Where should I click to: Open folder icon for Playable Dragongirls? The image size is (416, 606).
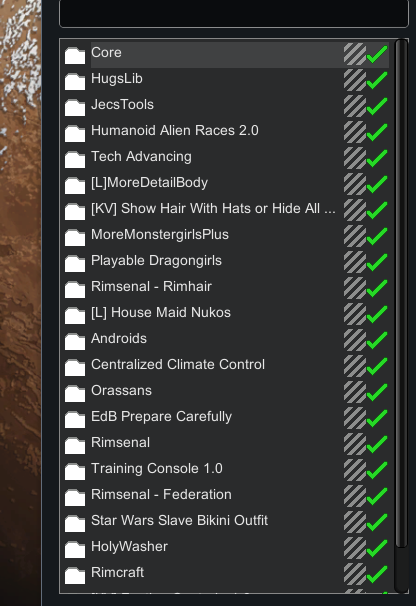[75, 263]
